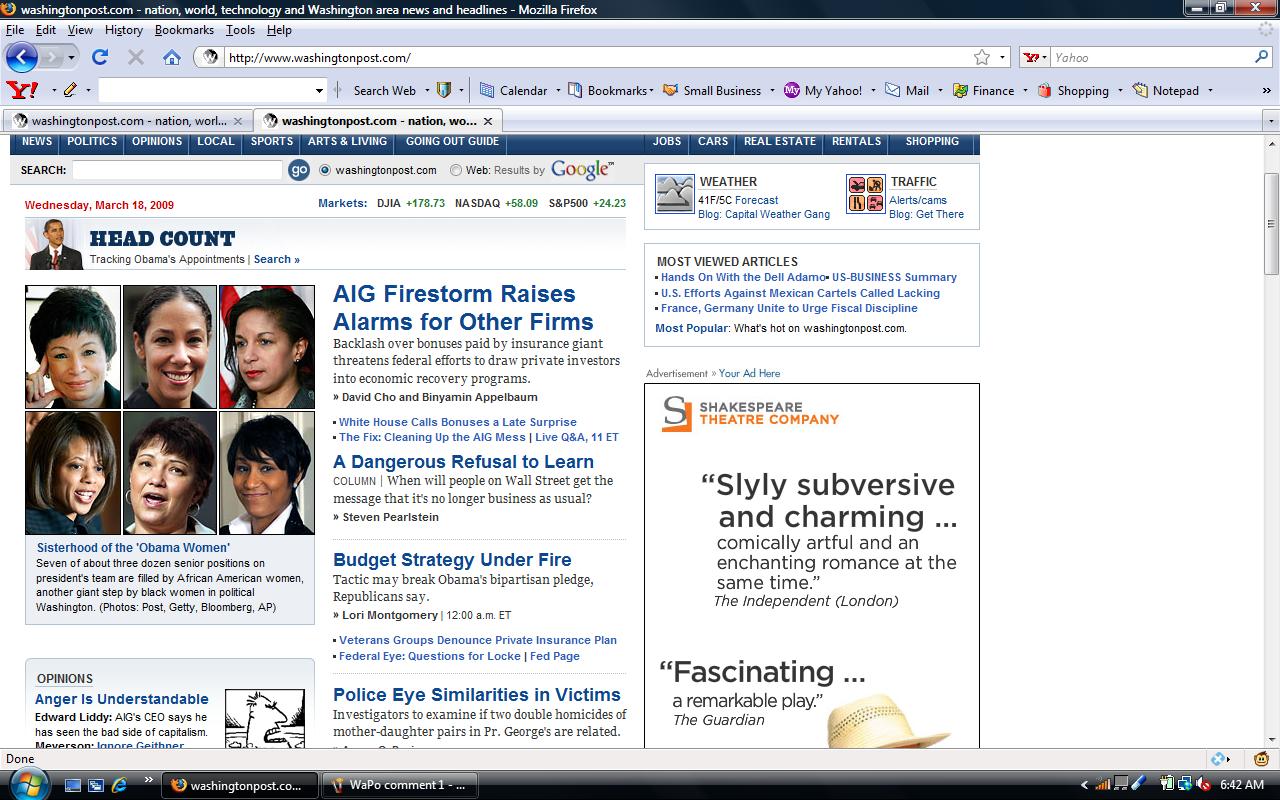Click the washingtonpost.com site search field

pyautogui.click(x=177, y=170)
